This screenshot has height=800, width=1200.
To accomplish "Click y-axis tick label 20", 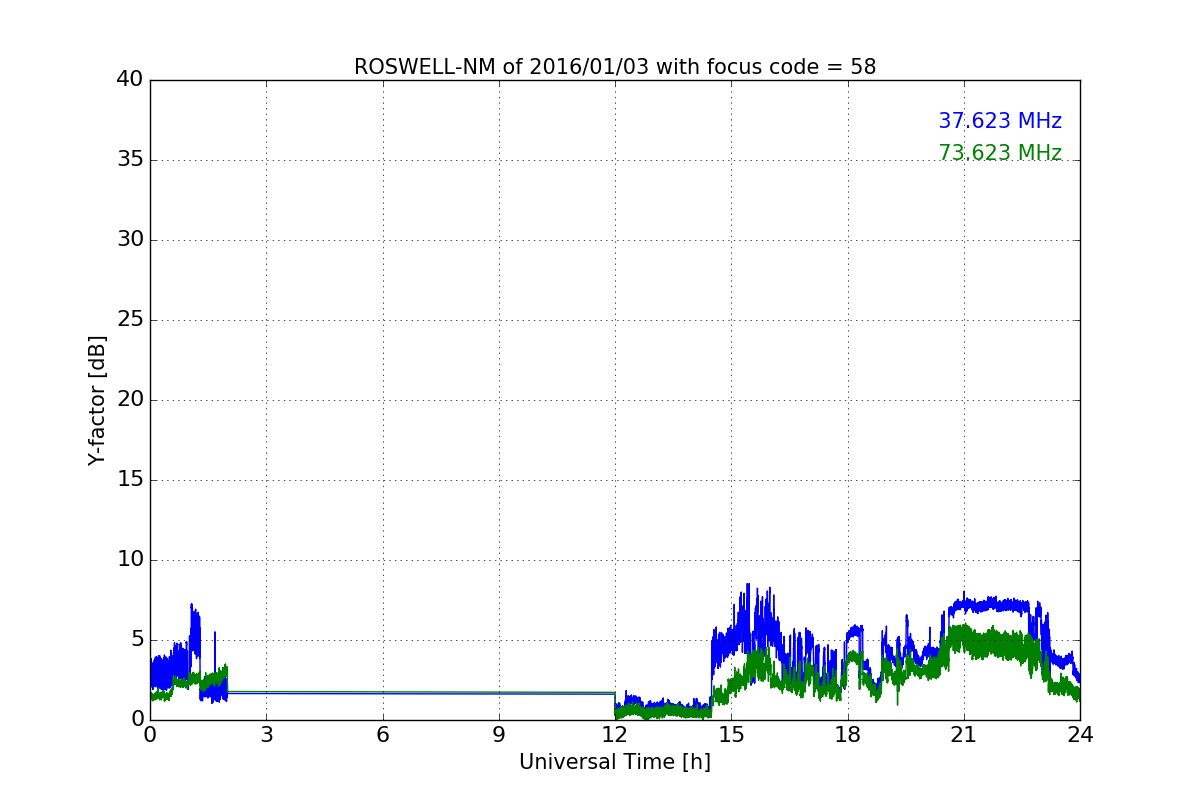I will [x=130, y=400].
